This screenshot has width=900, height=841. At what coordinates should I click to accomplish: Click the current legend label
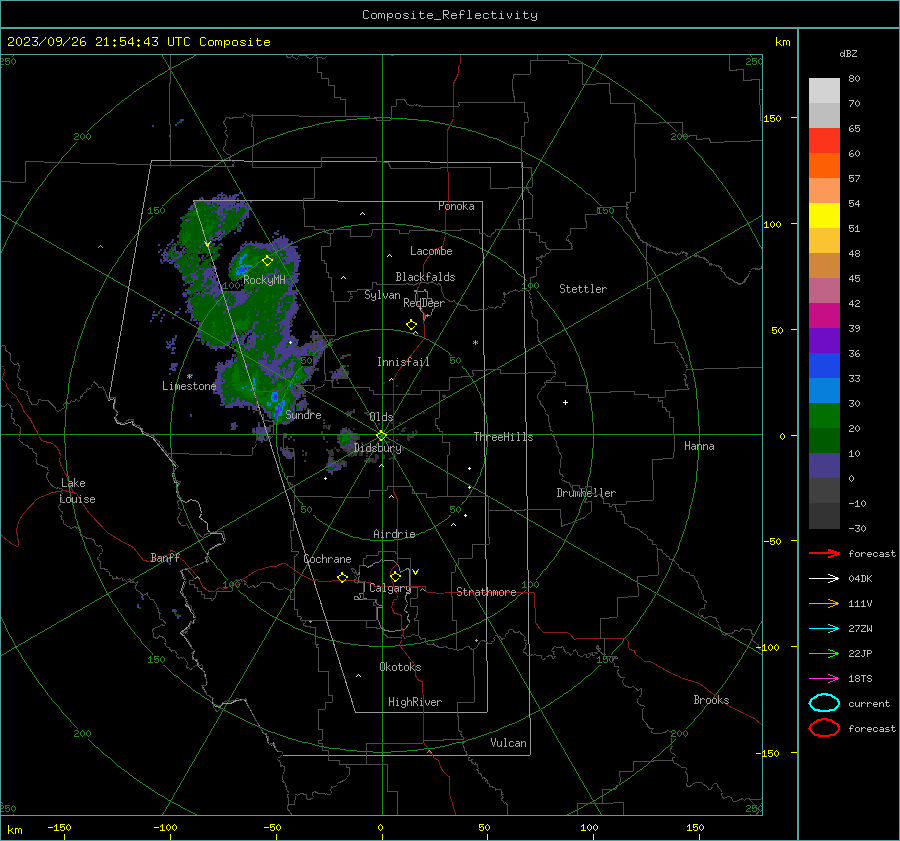coord(868,703)
